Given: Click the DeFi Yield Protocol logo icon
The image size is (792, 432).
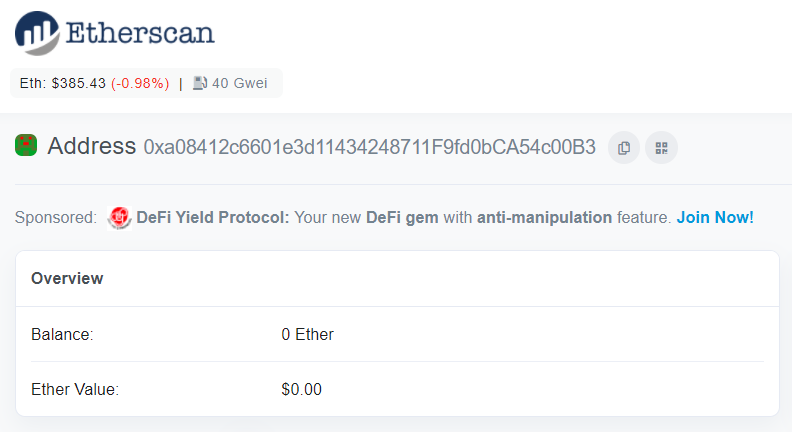Looking at the screenshot, I should 120,217.
